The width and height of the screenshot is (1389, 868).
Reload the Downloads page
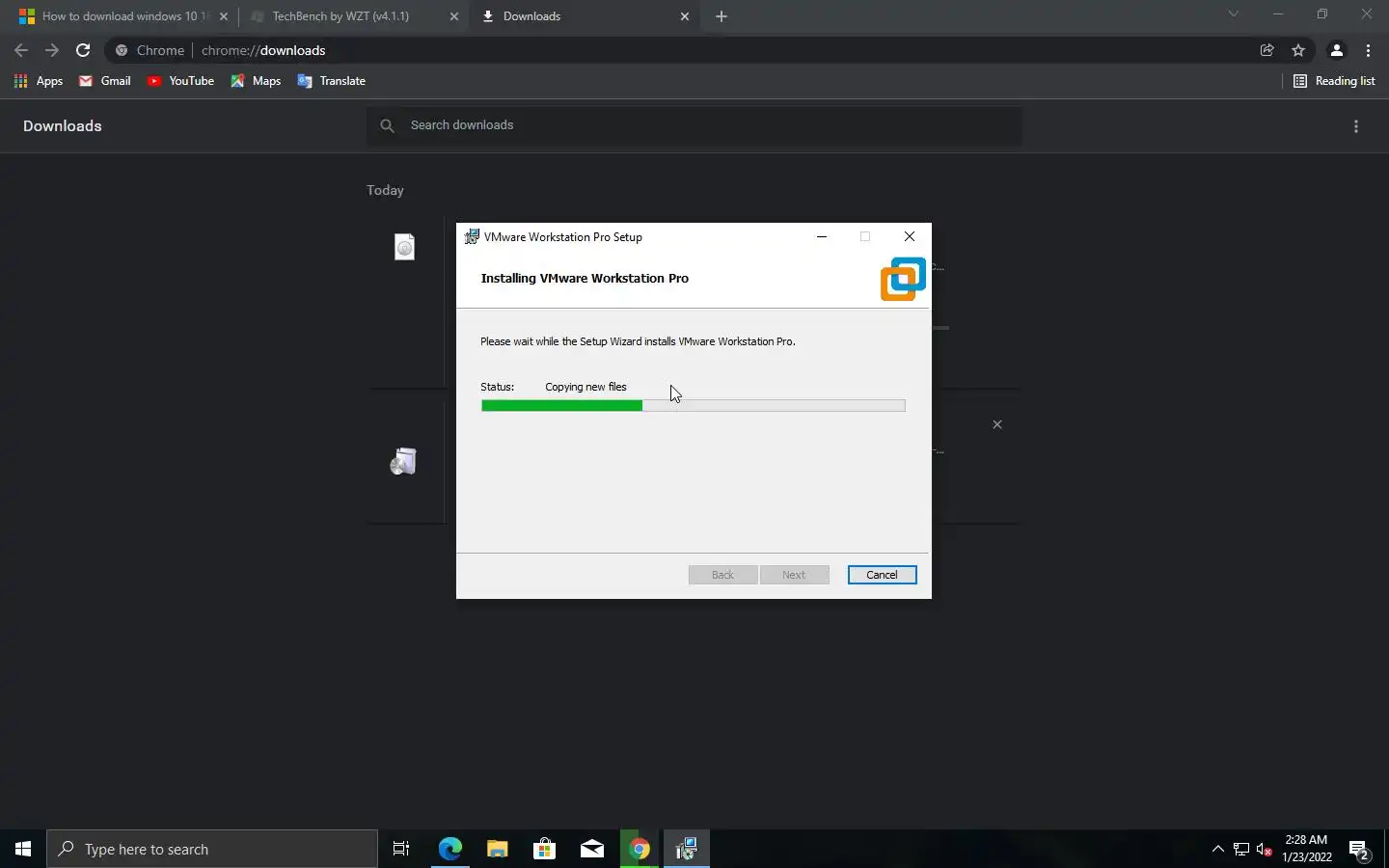83,50
